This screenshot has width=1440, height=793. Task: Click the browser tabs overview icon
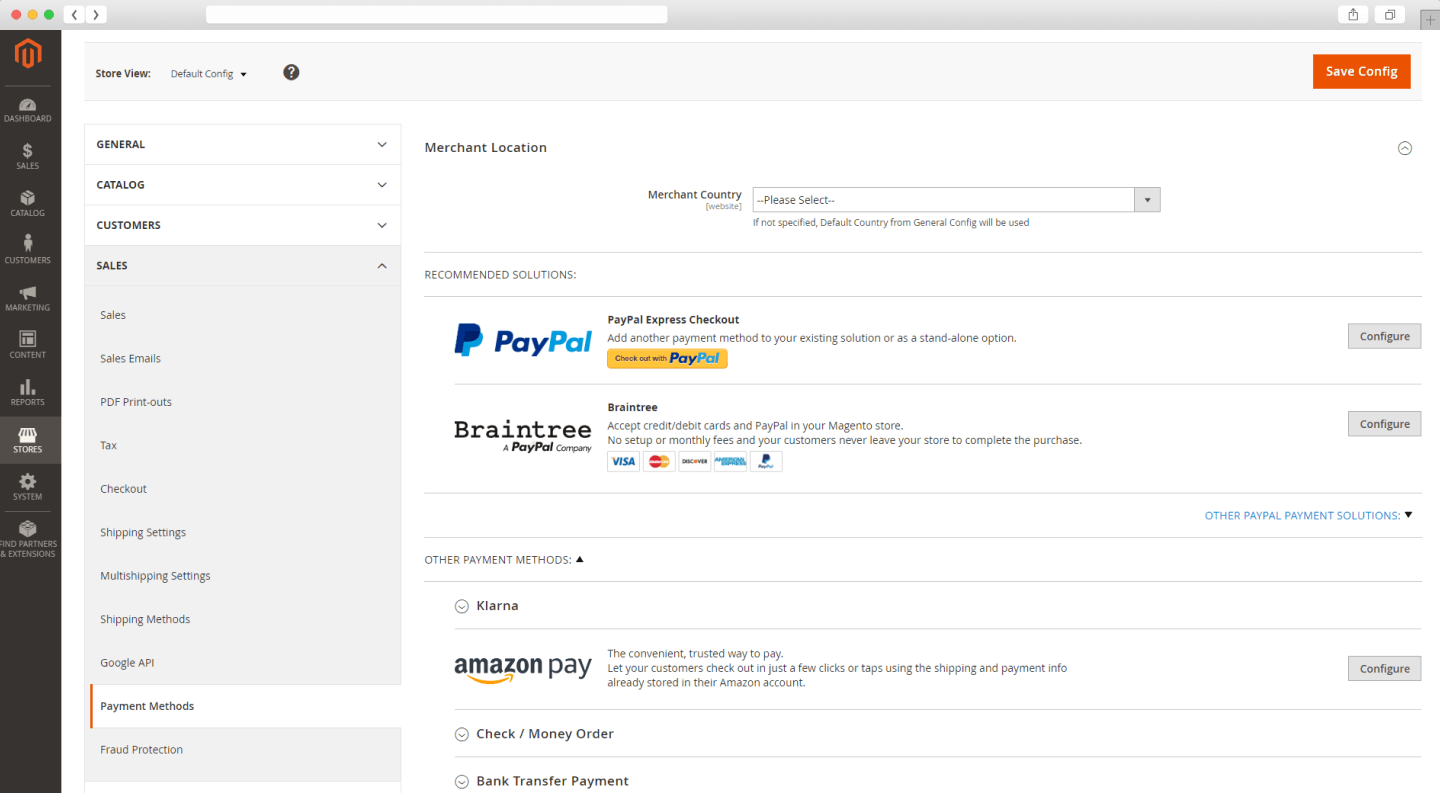pos(1390,14)
